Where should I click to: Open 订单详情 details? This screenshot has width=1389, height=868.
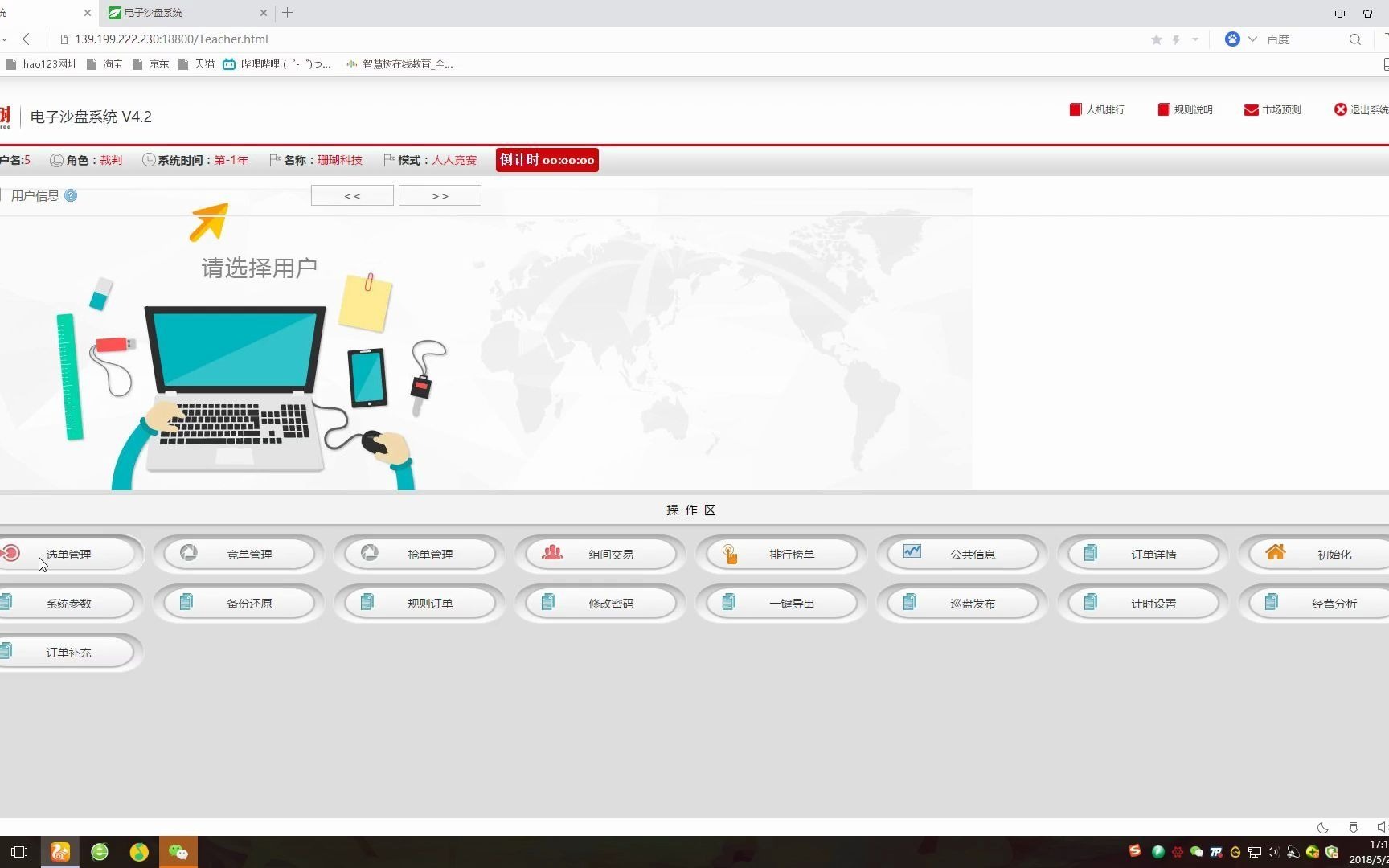[x=1143, y=555]
